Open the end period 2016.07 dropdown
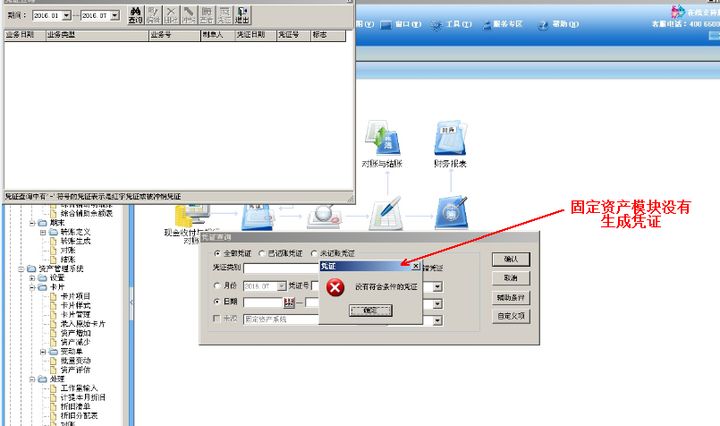Screen dimensions: 720x426 115,16
